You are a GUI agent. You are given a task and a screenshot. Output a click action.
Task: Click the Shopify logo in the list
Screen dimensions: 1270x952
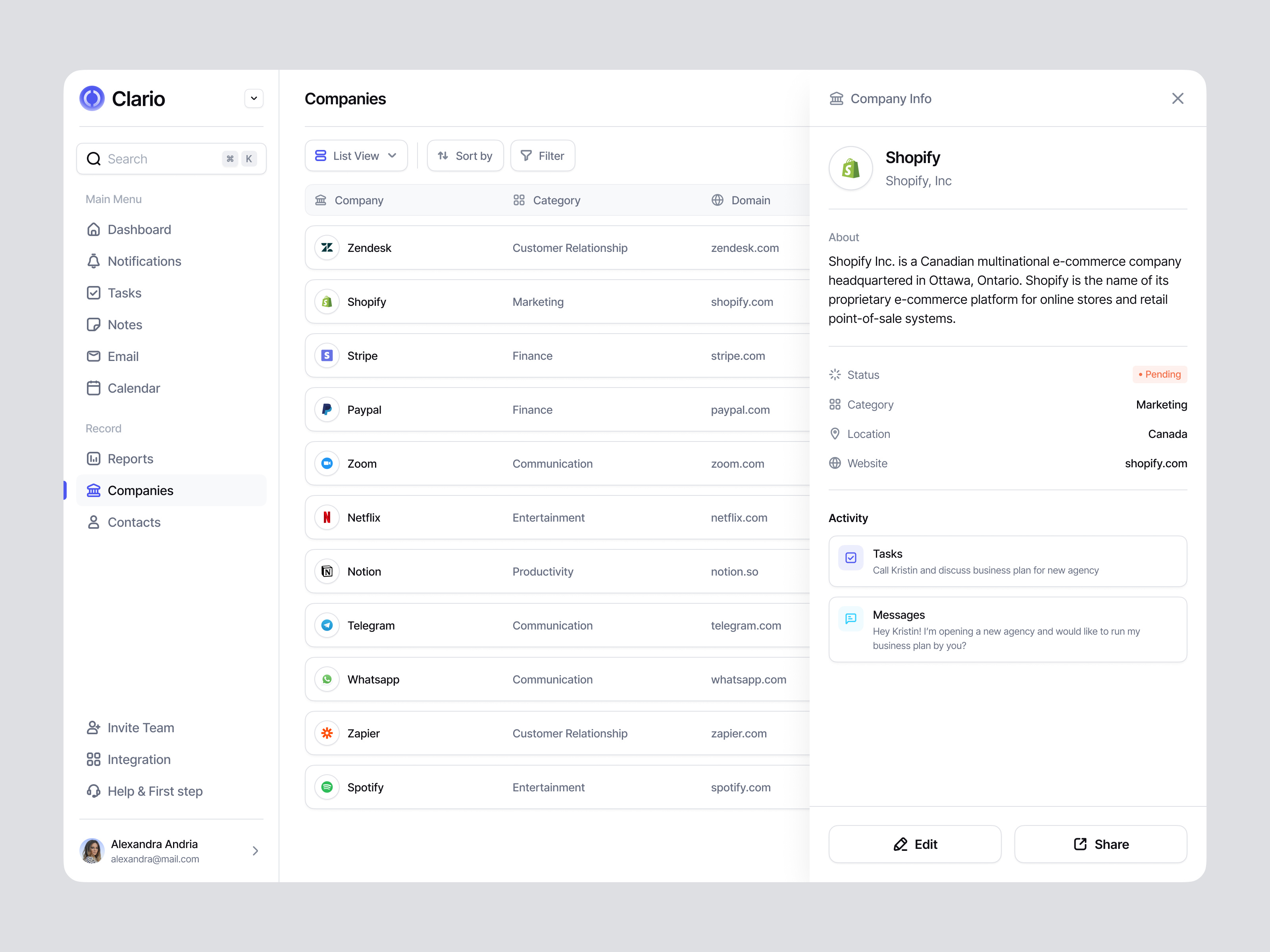pyautogui.click(x=327, y=302)
